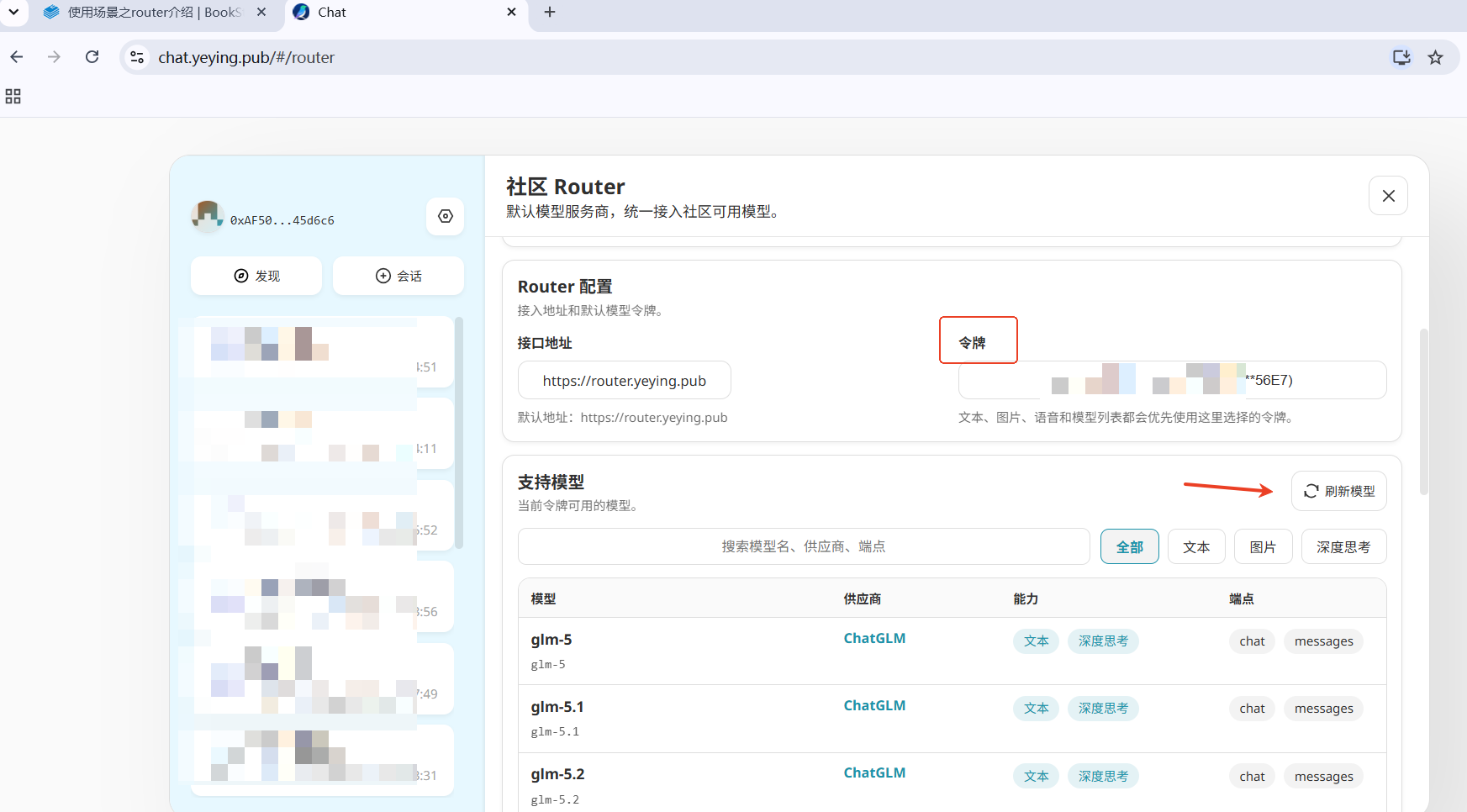
Task: Open a new browser tab
Action: (x=550, y=12)
